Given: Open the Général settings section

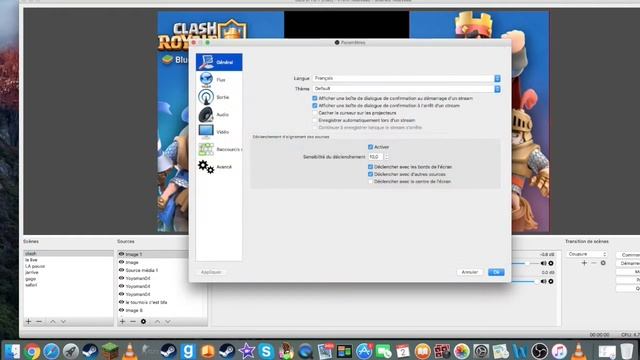Looking at the screenshot, I should click(219, 62).
